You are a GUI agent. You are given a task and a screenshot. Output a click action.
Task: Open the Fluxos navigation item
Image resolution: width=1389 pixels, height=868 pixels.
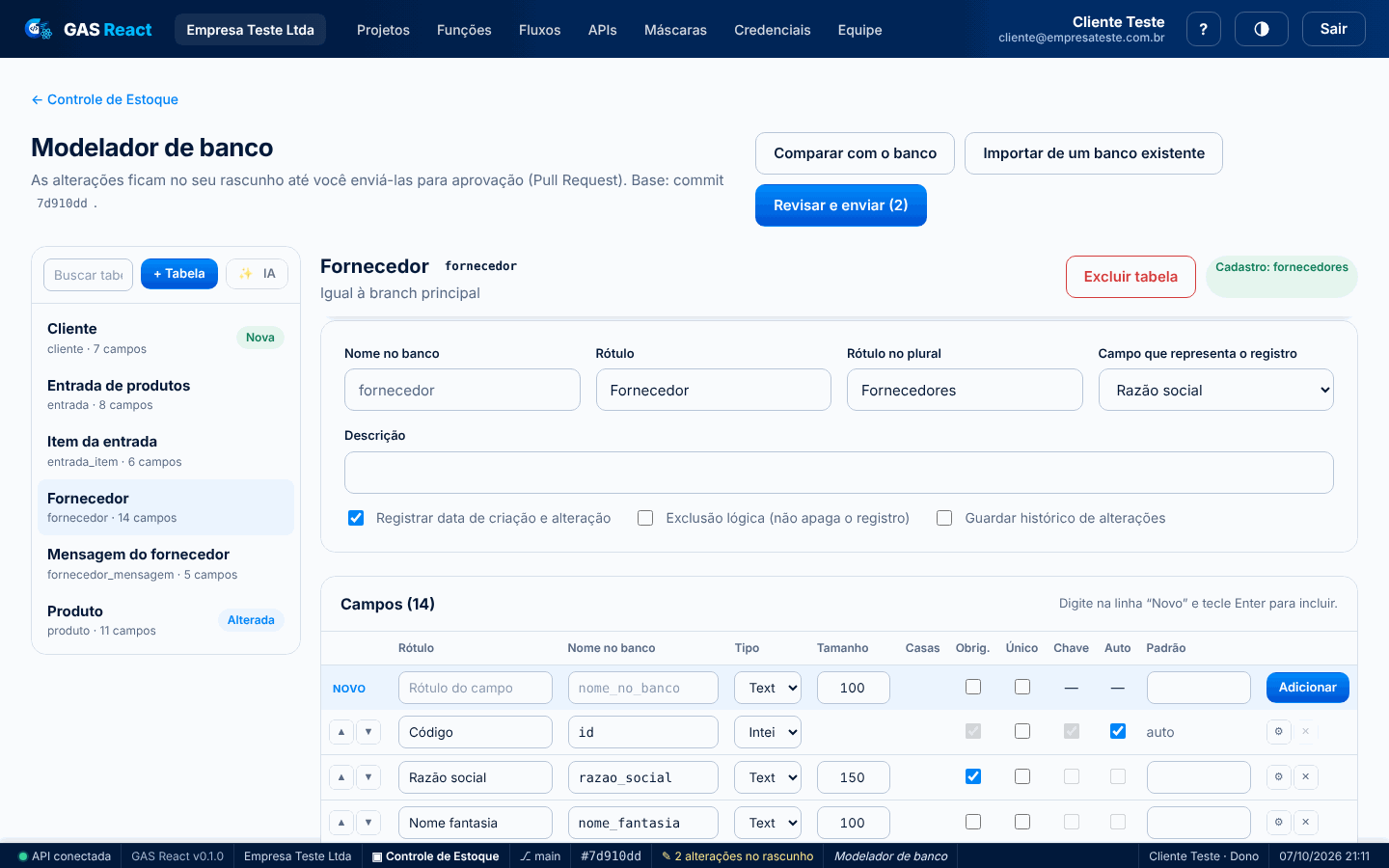[539, 30]
